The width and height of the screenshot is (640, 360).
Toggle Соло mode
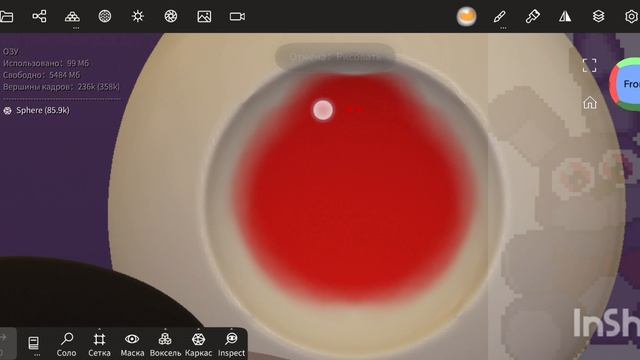(67, 344)
